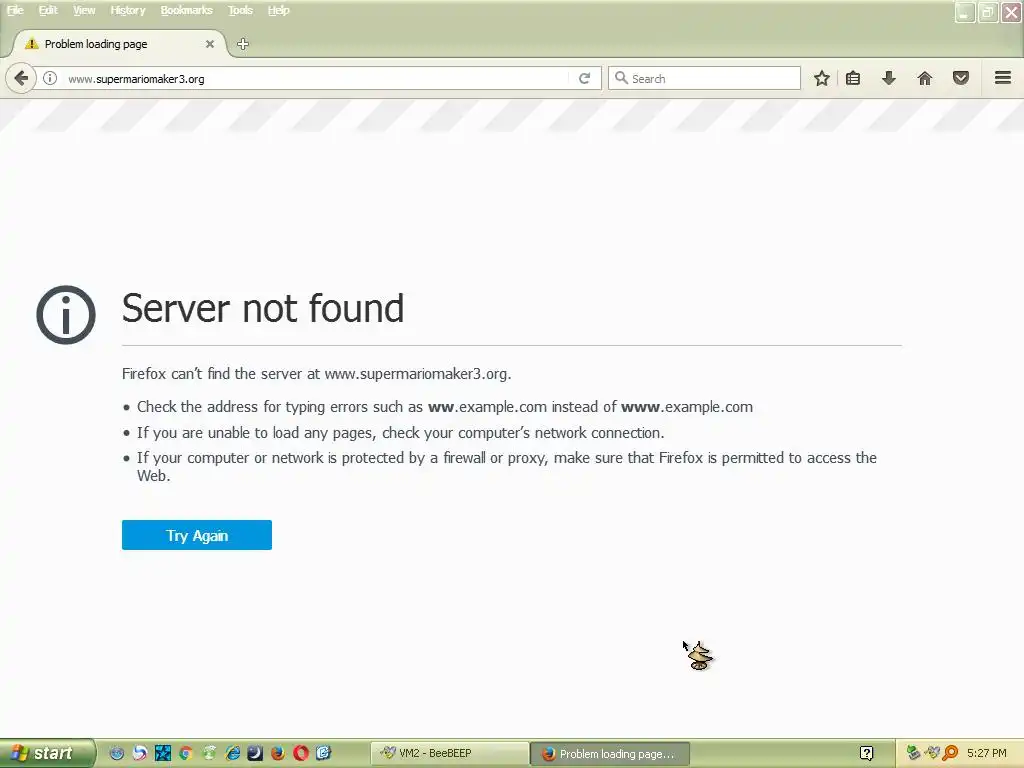Open the Downloads arrow icon
Image resolution: width=1024 pixels, height=768 pixels.
(889, 78)
